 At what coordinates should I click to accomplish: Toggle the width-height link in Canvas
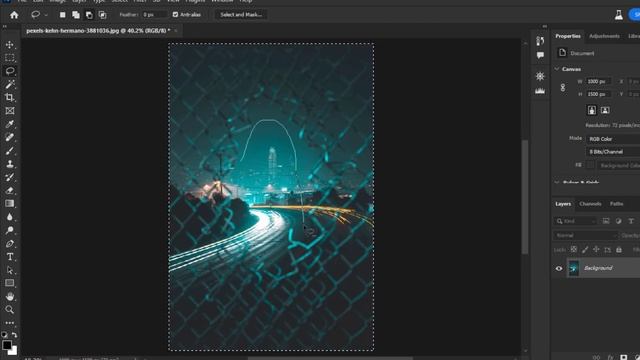563,87
